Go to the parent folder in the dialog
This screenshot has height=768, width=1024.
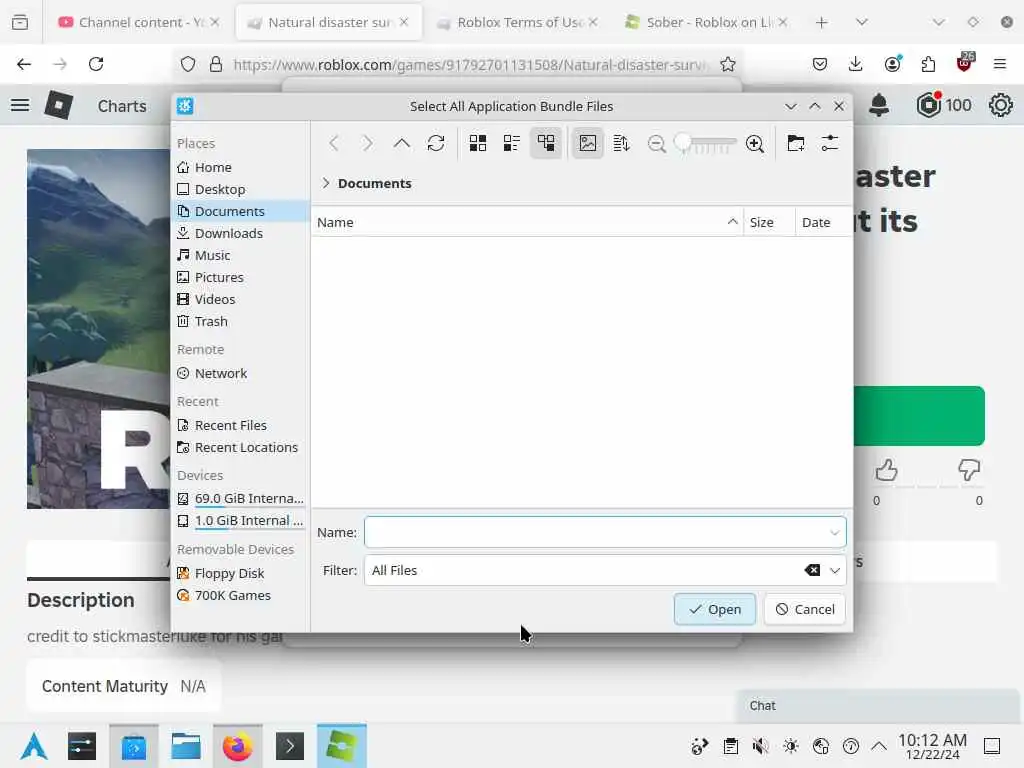click(x=402, y=143)
